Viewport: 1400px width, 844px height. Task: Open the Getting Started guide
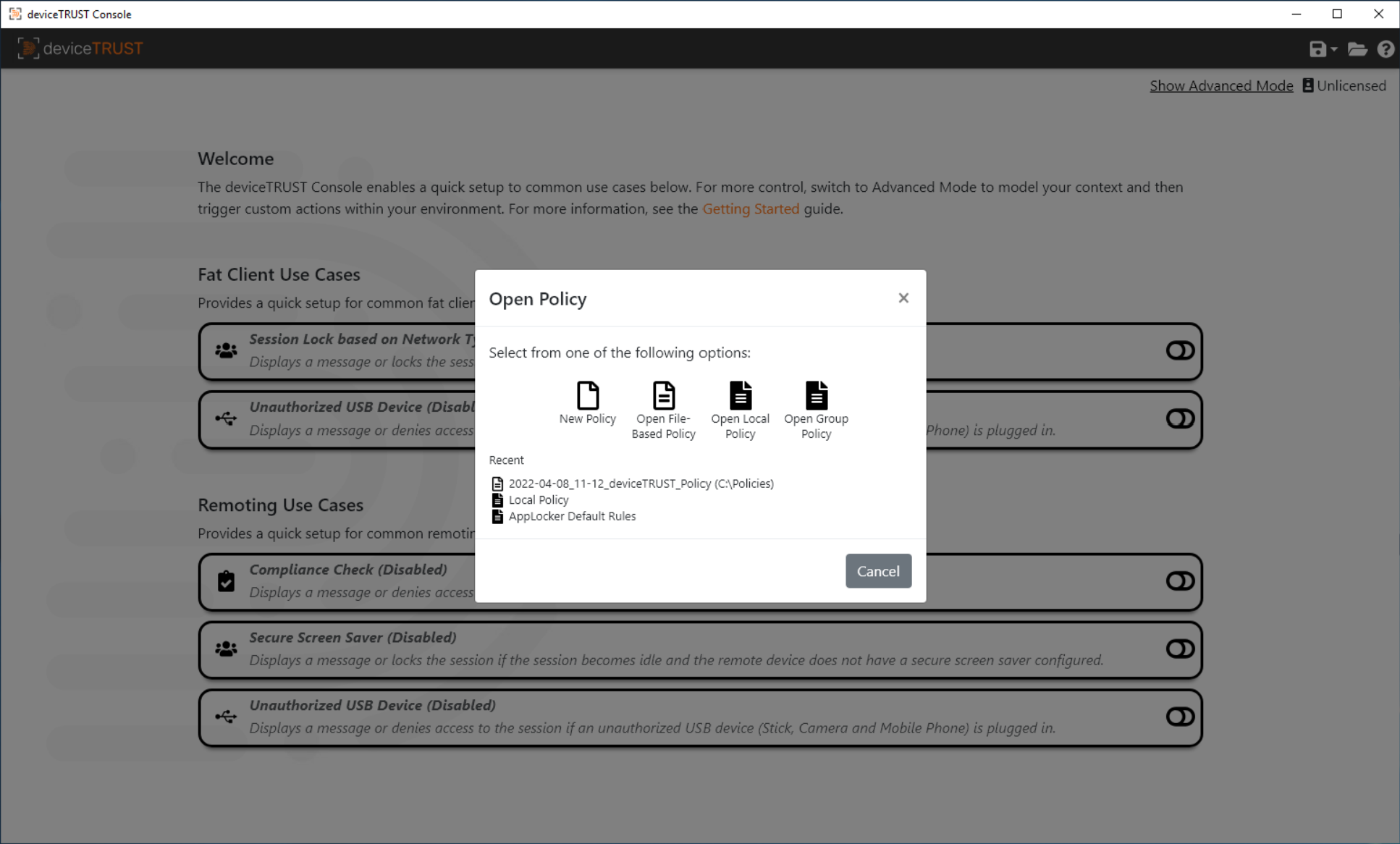751,208
